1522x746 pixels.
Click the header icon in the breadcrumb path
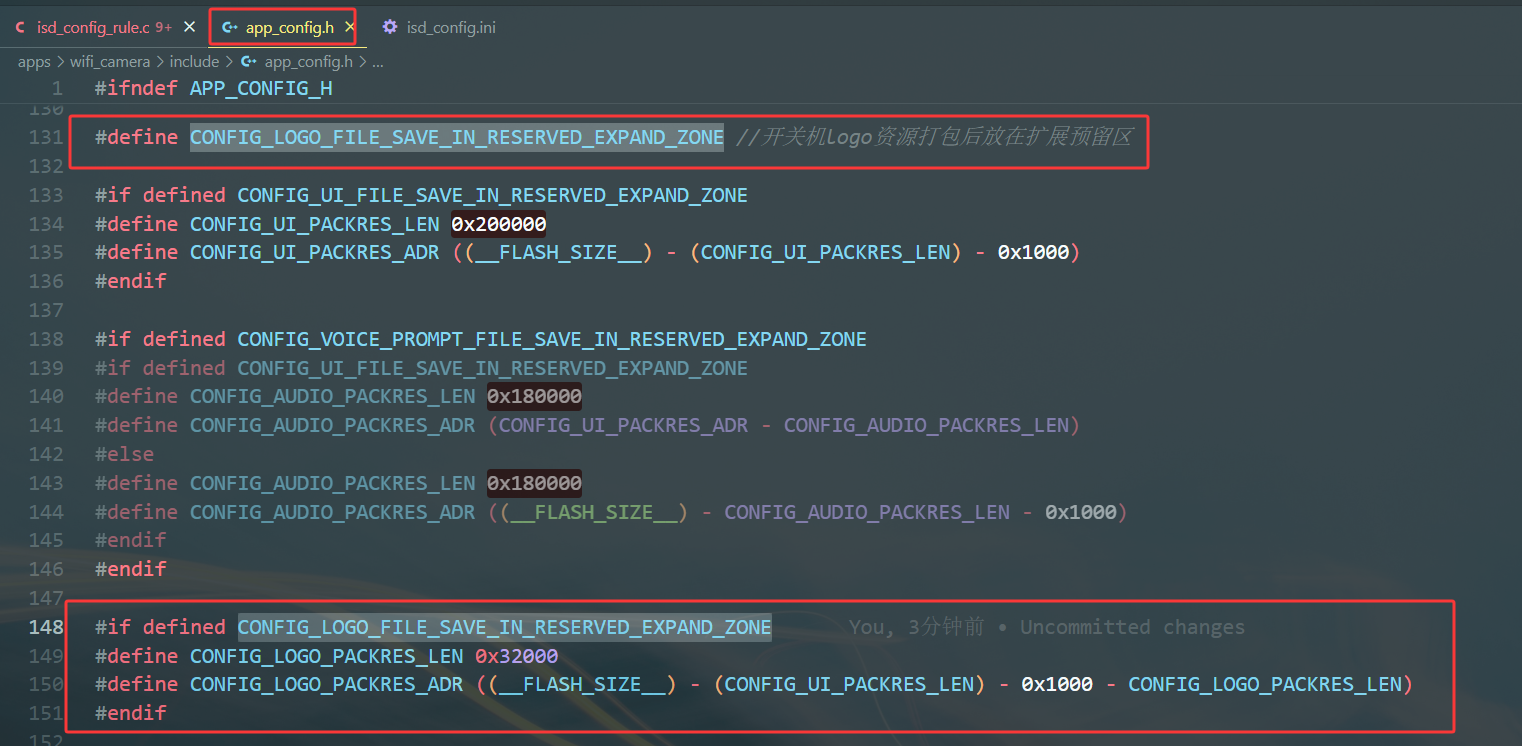(x=248, y=62)
